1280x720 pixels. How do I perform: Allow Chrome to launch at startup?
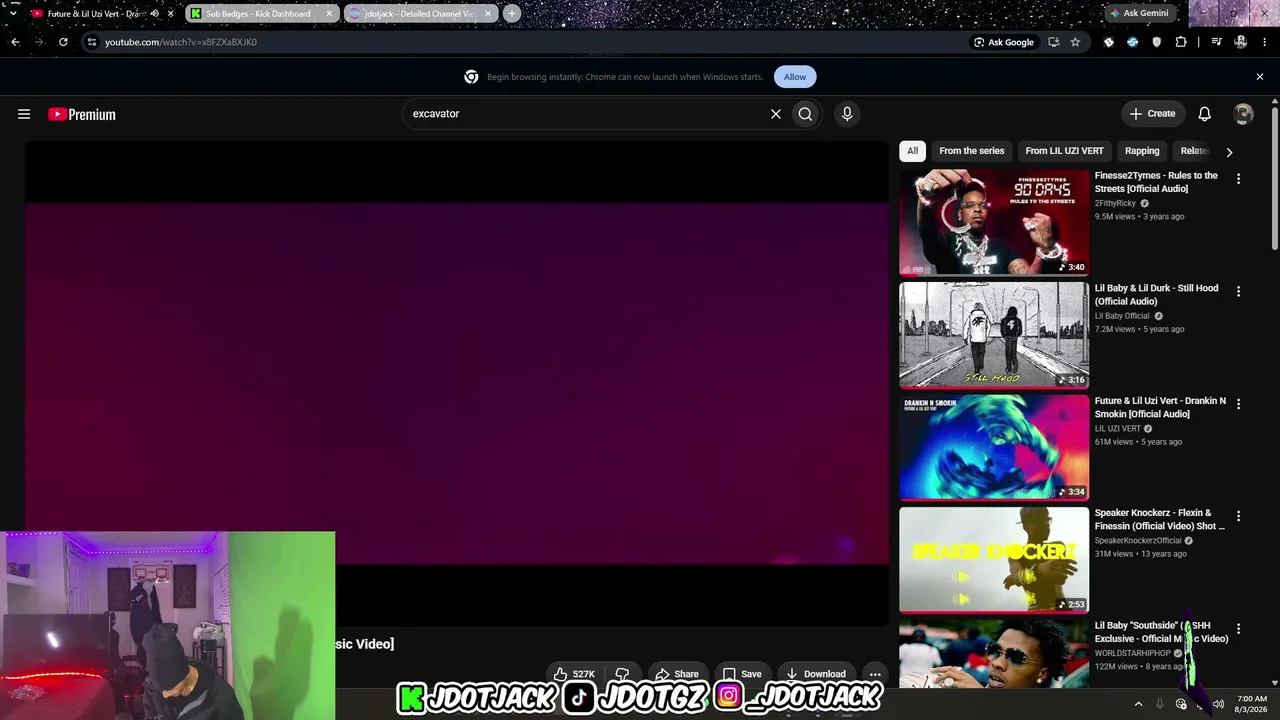(795, 77)
